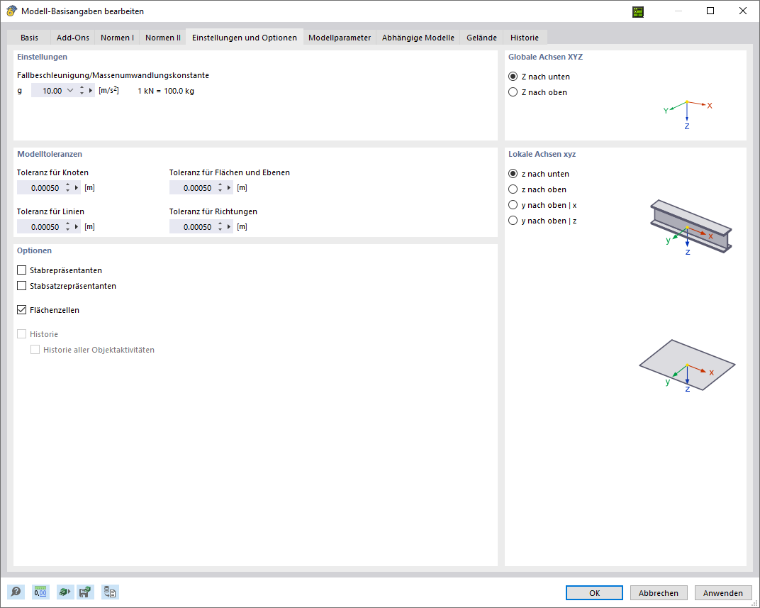The height and width of the screenshot is (608, 760).
Task: Select local axes 'z nach unten'
Action: [538, 174]
